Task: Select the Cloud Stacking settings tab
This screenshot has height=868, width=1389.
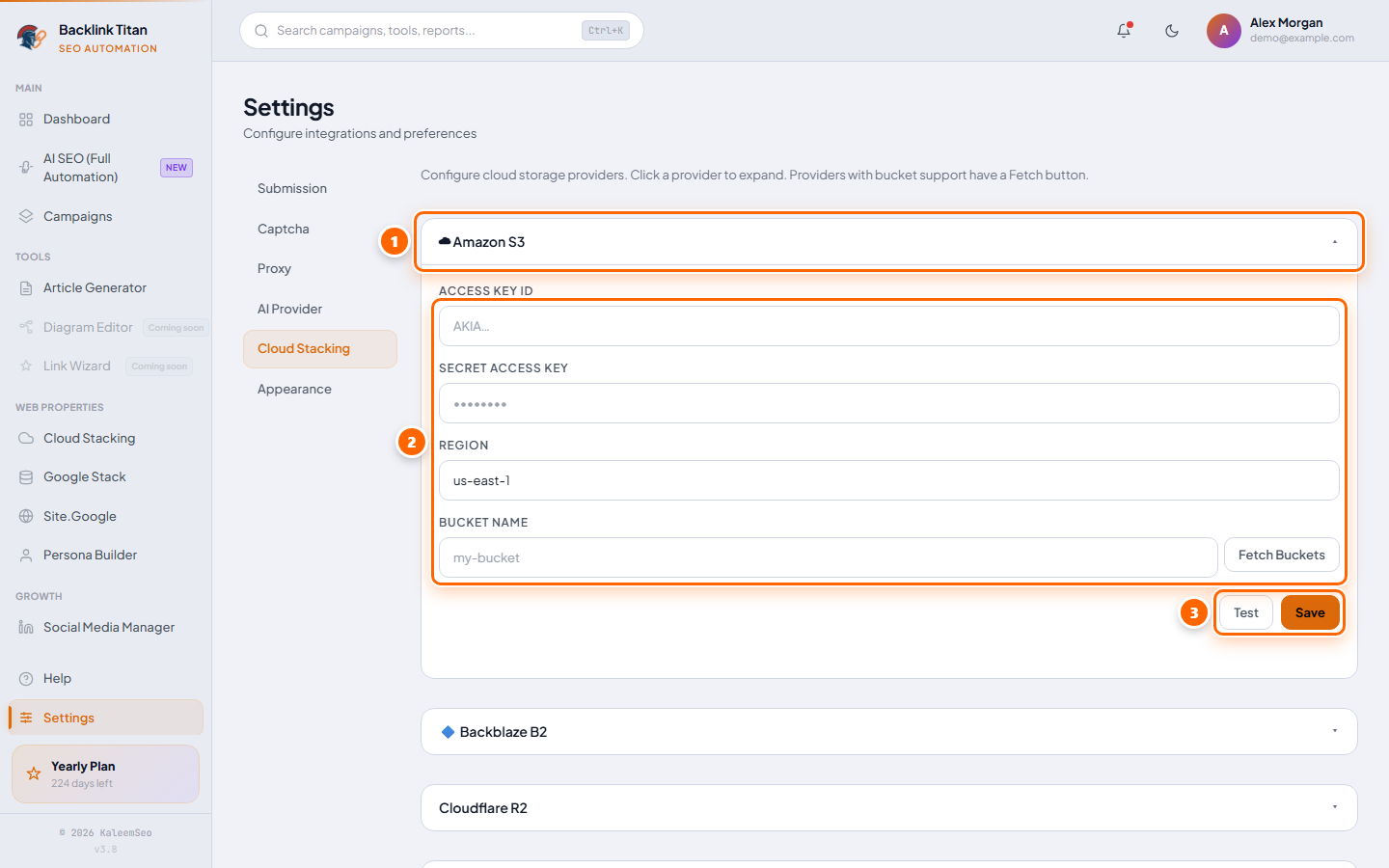Action: coord(320,349)
